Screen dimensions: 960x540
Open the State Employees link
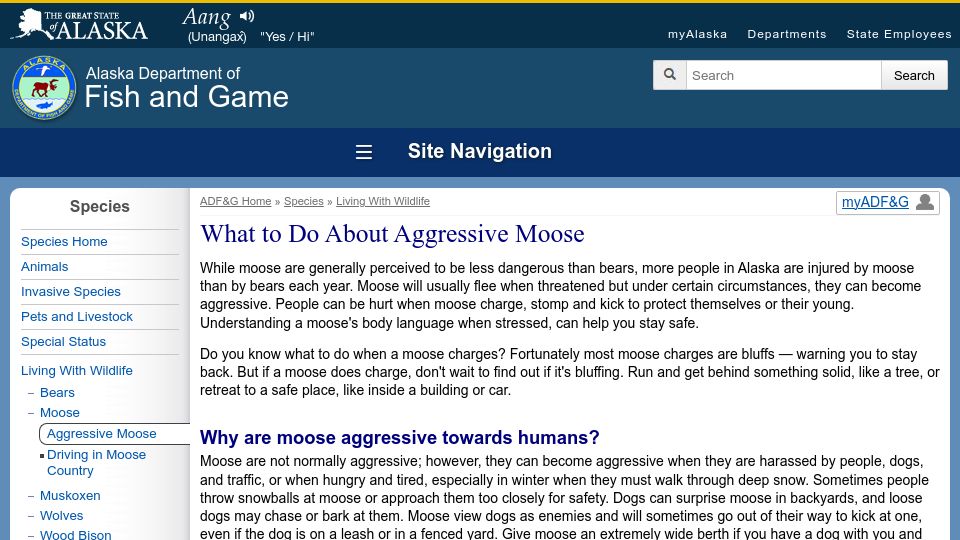899,34
